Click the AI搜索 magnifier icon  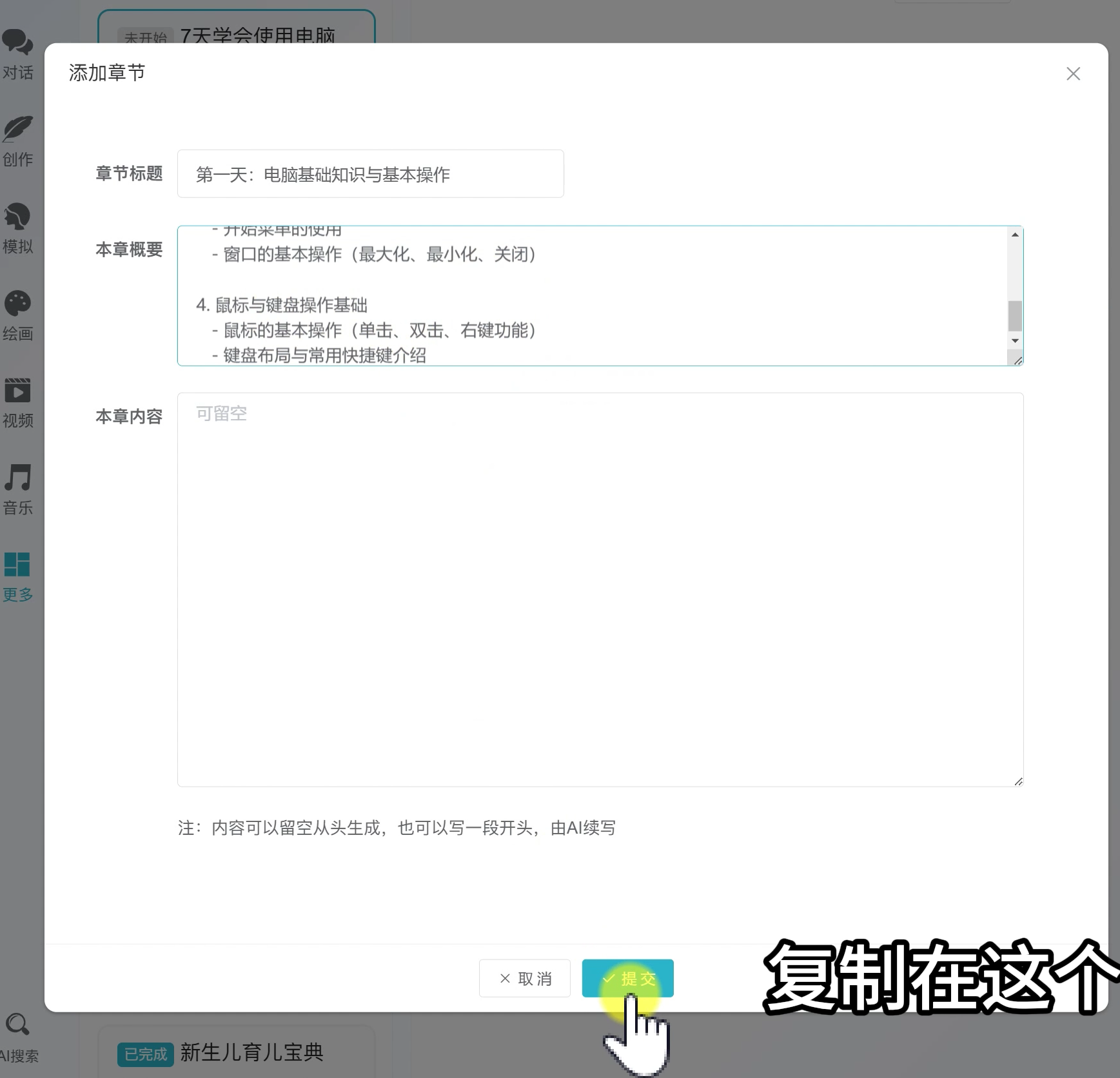[x=17, y=1024]
